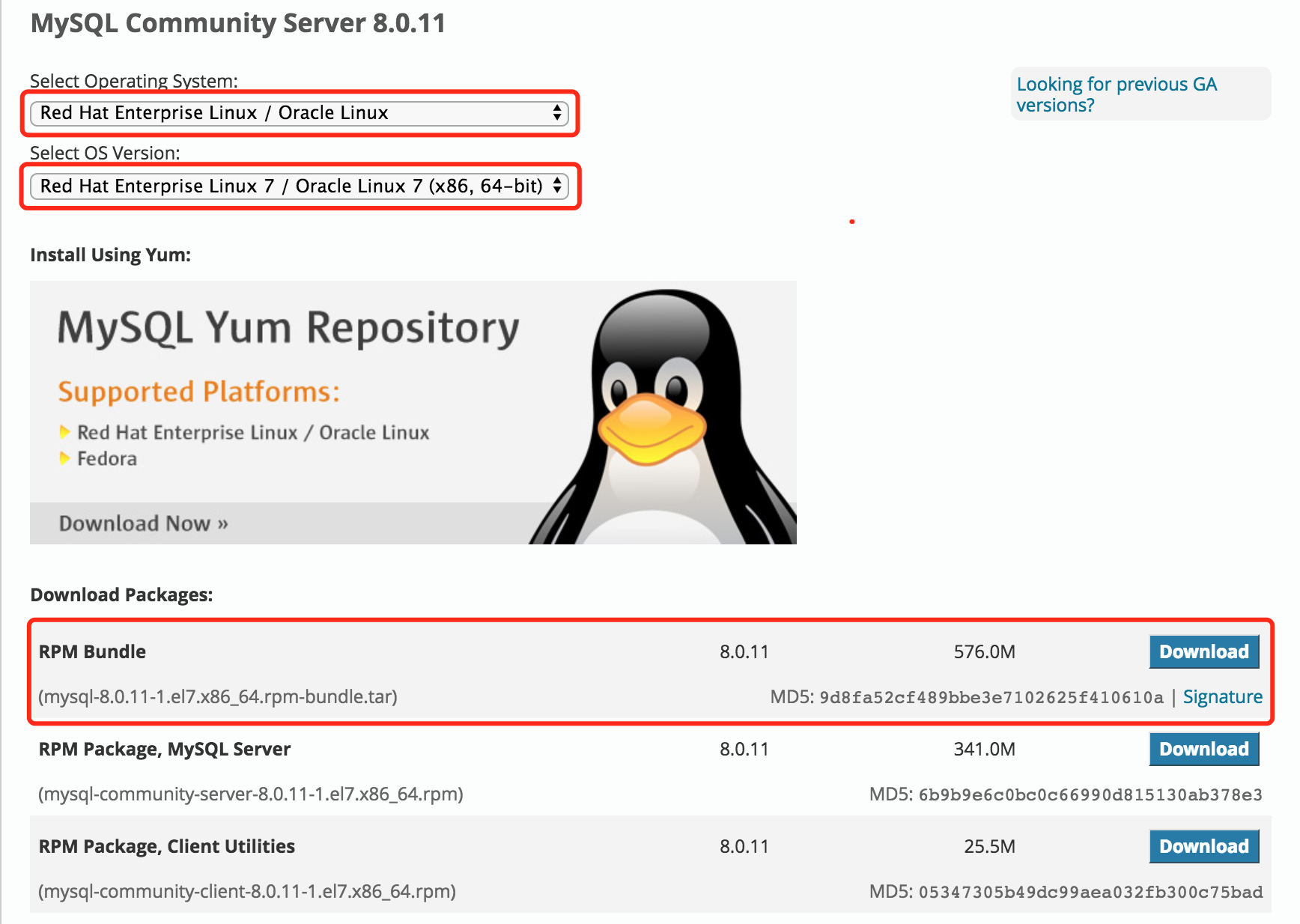
Task: Click the 'Download Packages:' heading
Action: tap(121, 595)
